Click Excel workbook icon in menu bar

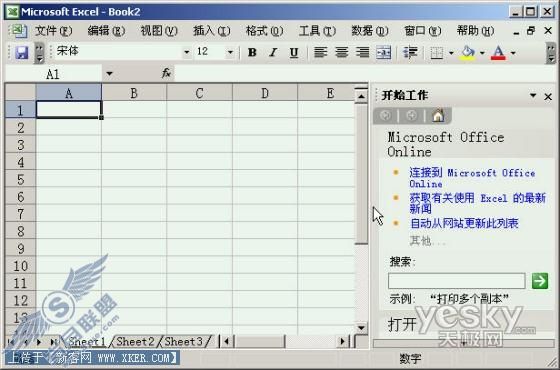18,31
